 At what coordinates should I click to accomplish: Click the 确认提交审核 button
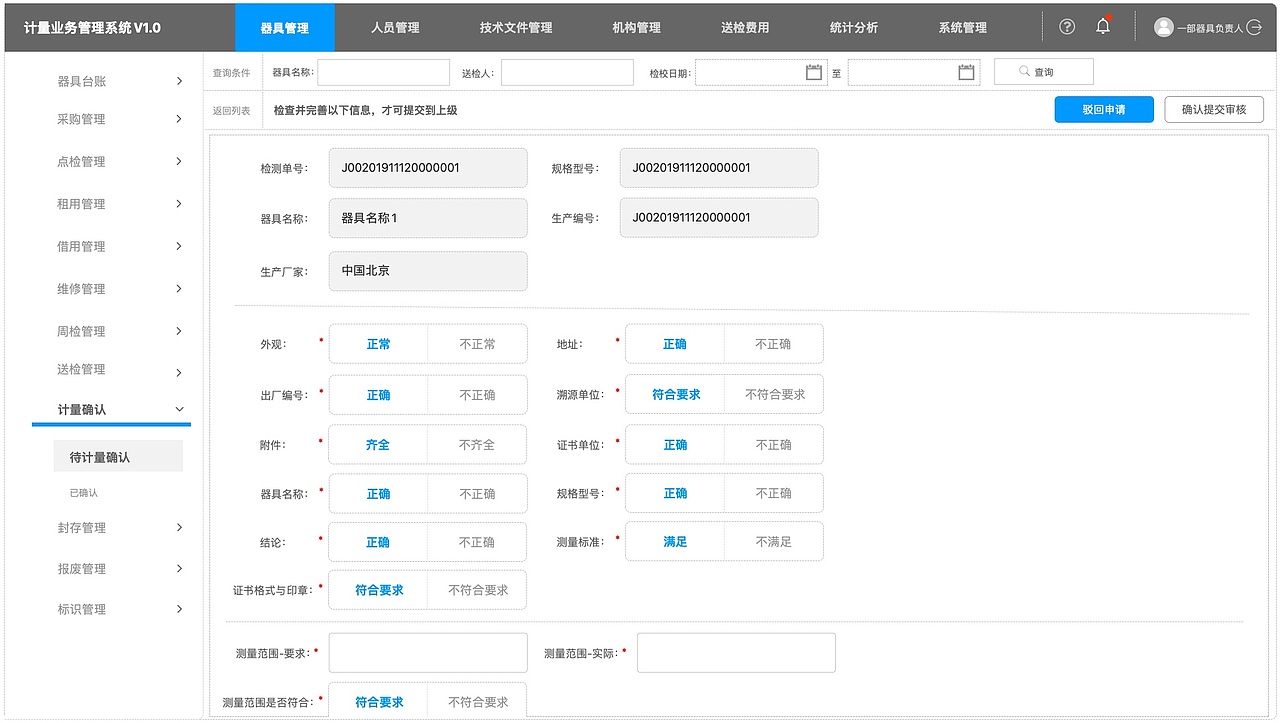(1214, 110)
